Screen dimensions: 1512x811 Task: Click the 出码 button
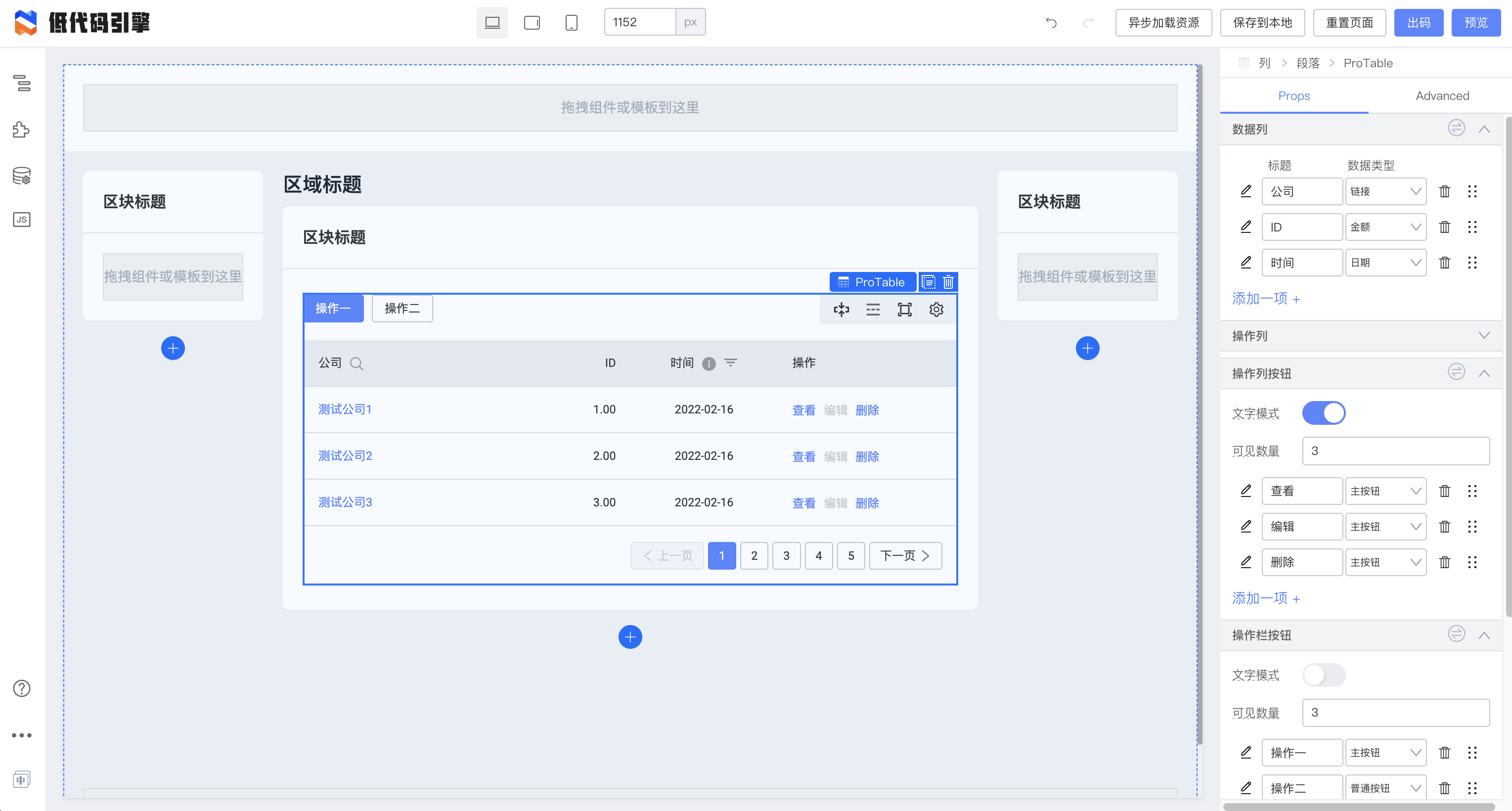point(1418,23)
